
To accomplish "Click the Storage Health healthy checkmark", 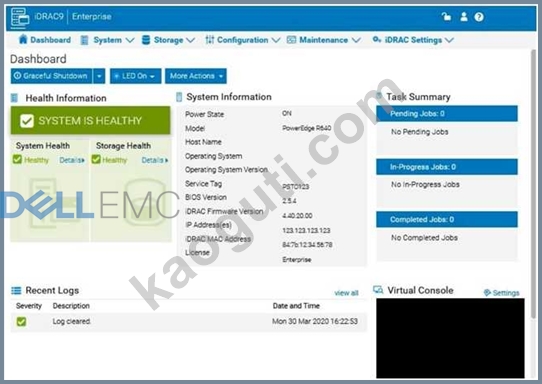I will (x=96, y=159).
